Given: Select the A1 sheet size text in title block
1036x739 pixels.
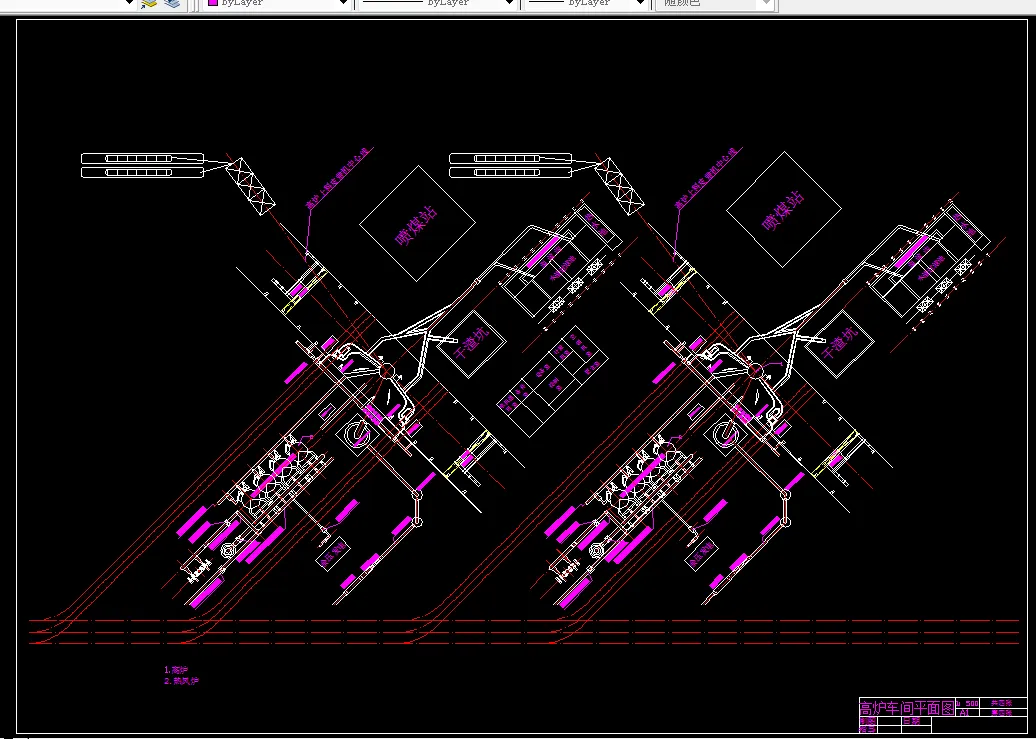Looking at the screenshot, I should pos(964,713).
